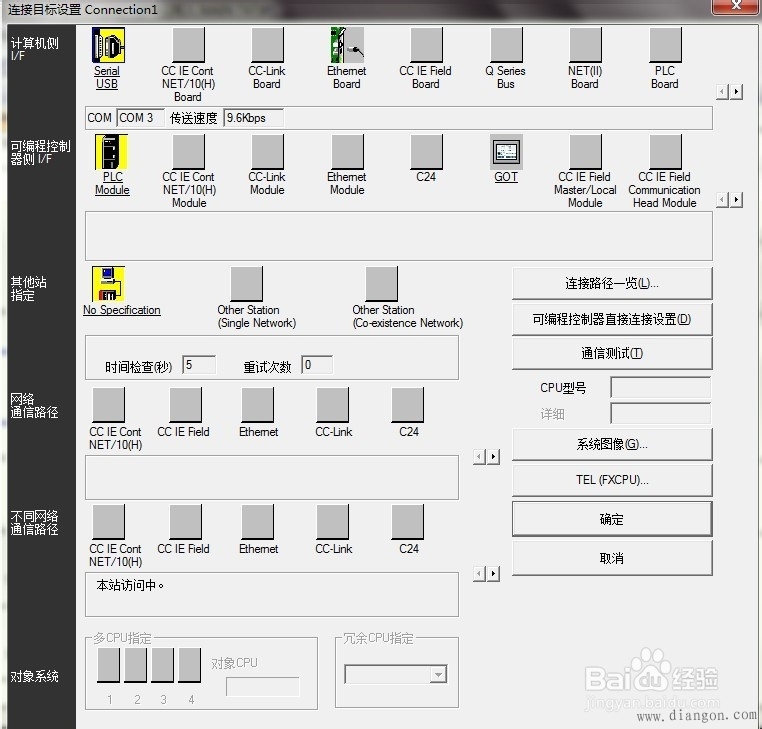Choose the PC side Ethernet Board icon
Screen dimensions: 762x729
point(346,45)
